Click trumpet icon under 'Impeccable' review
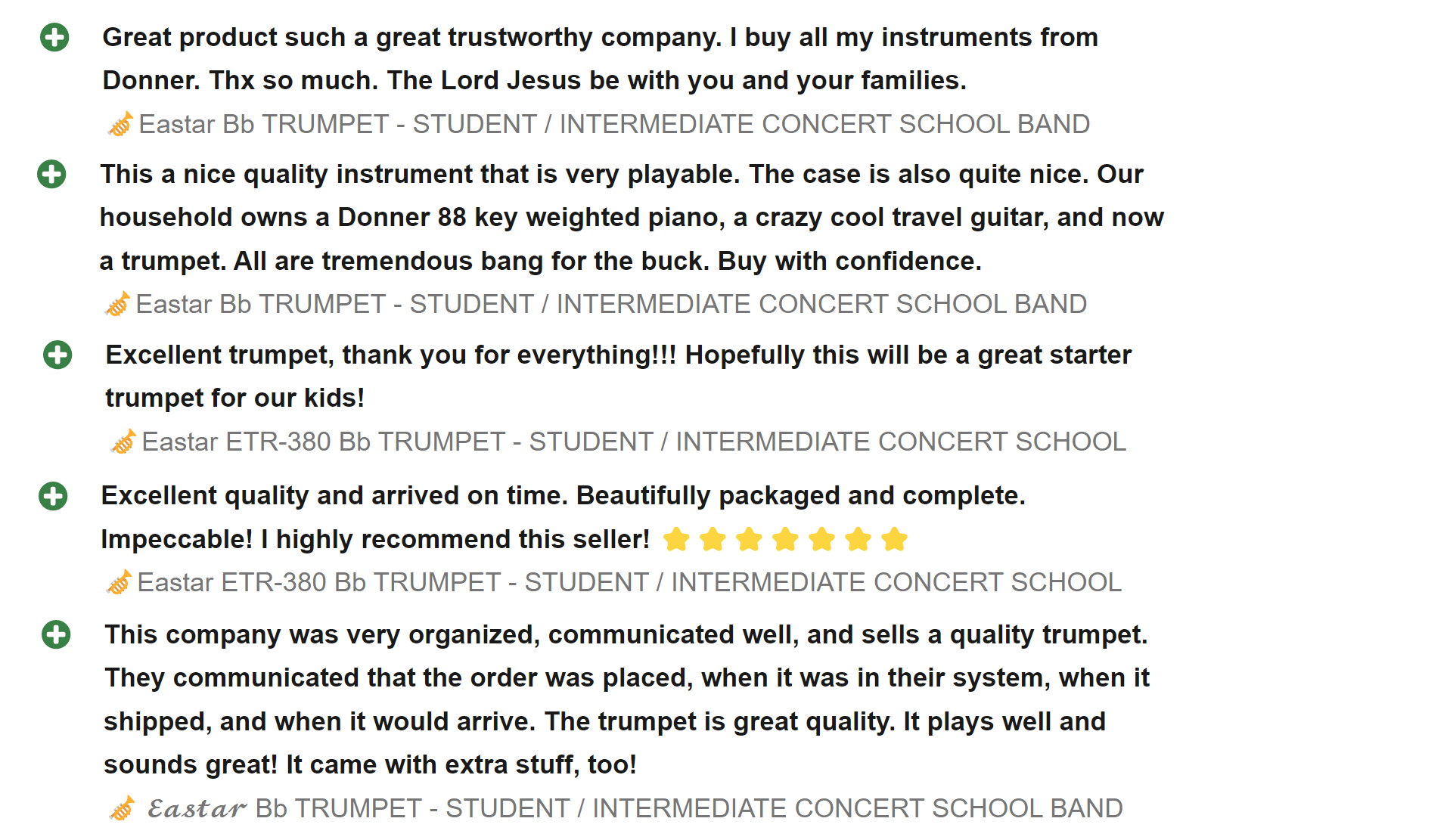Screen dimensions: 1450x840 coord(119,583)
